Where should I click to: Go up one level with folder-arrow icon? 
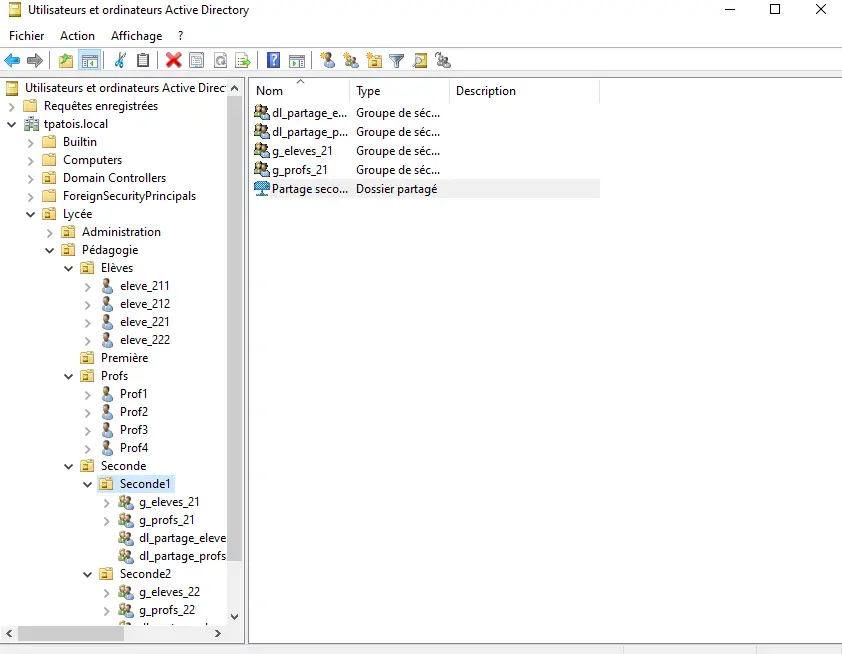point(66,61)
